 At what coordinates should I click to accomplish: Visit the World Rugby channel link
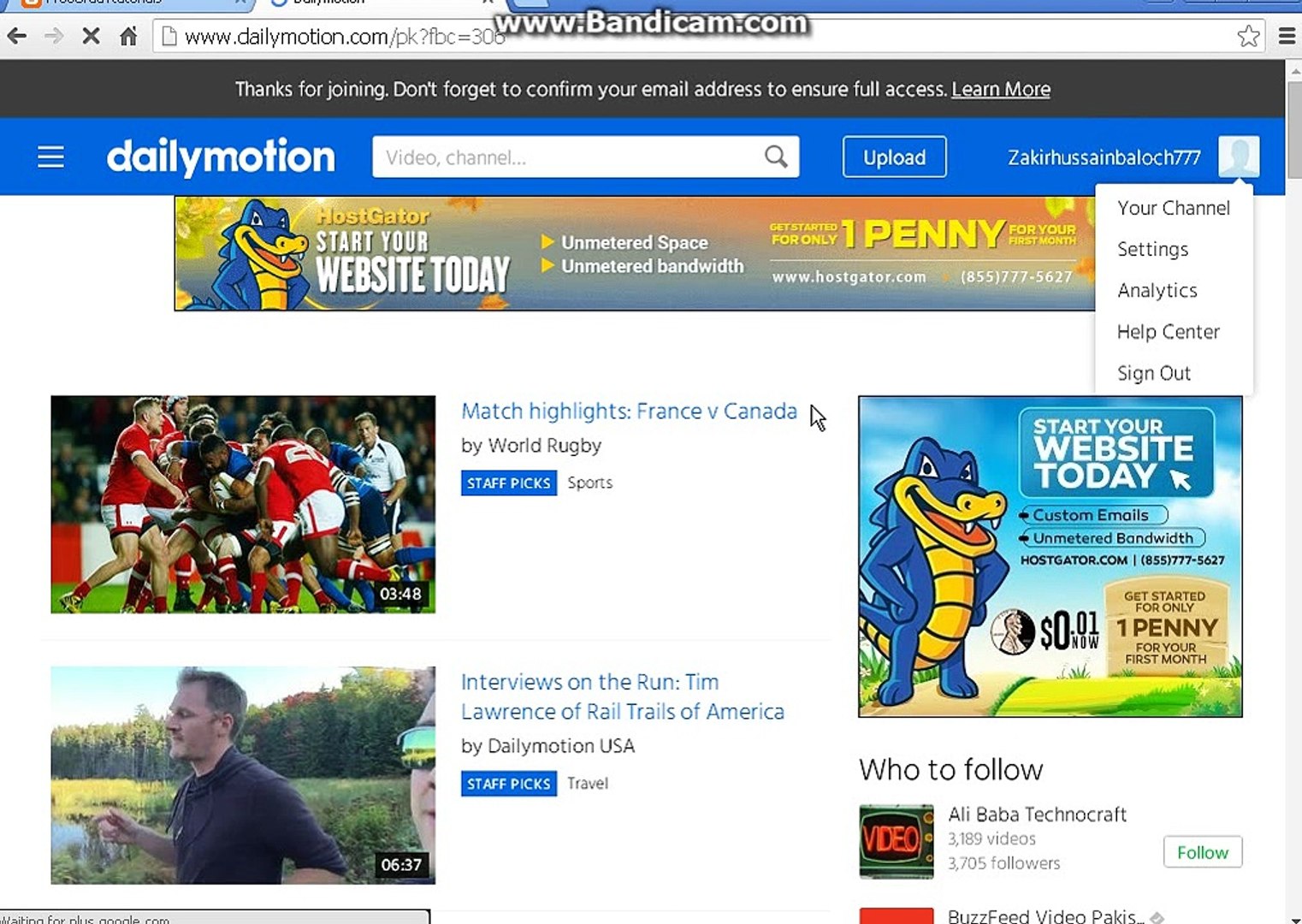544,446
